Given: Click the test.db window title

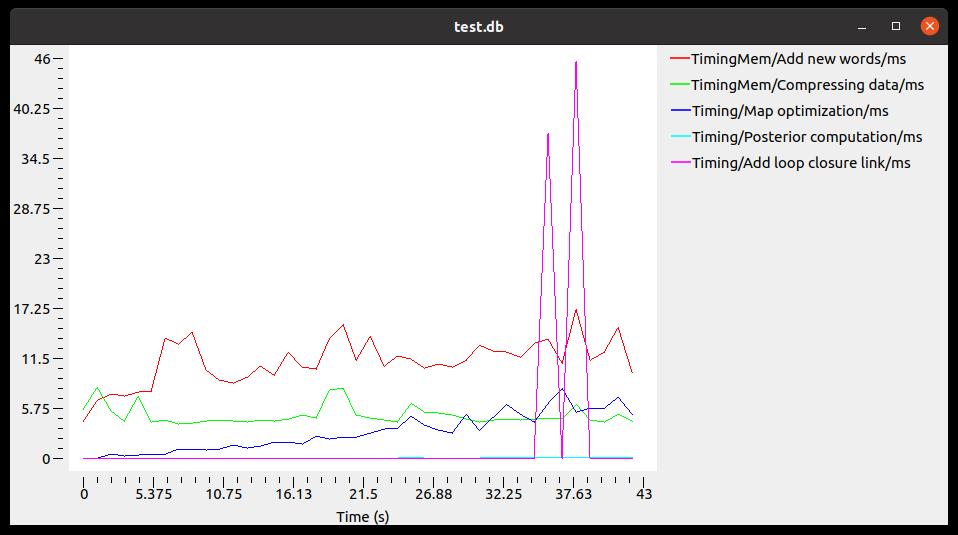Looking at the screenshot, I should 478,26.
